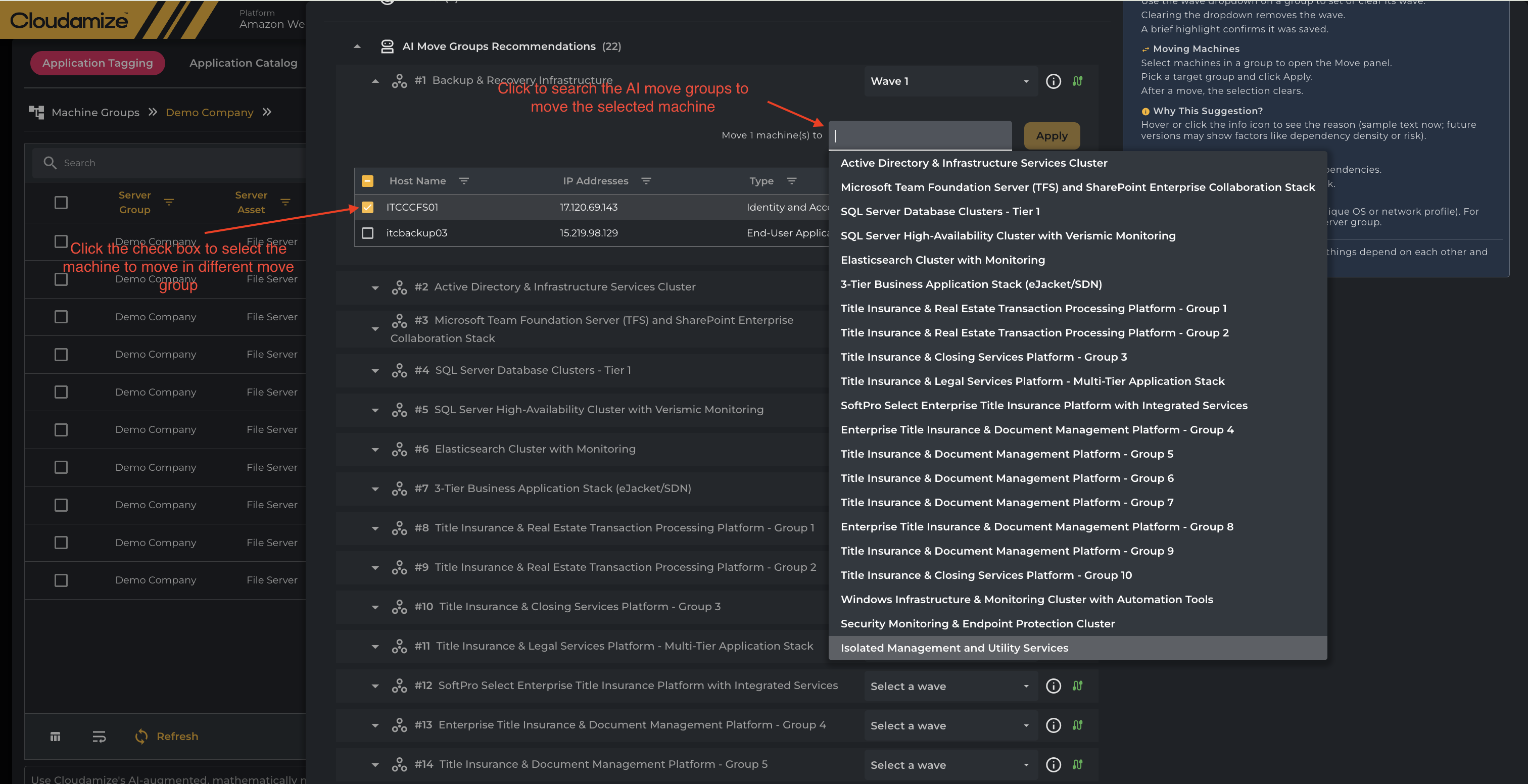The width and height of the screenshot is (1528, 784).
Task: Click info icon for group #12 SoftPro
Action: [x=1053, y=686]
